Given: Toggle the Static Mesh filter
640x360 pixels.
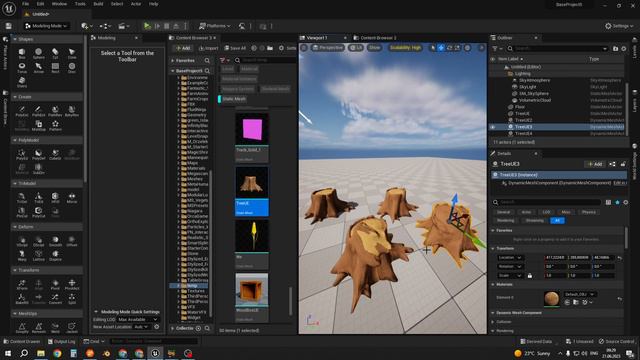Looking at the screenshot, I should (233, 99).
